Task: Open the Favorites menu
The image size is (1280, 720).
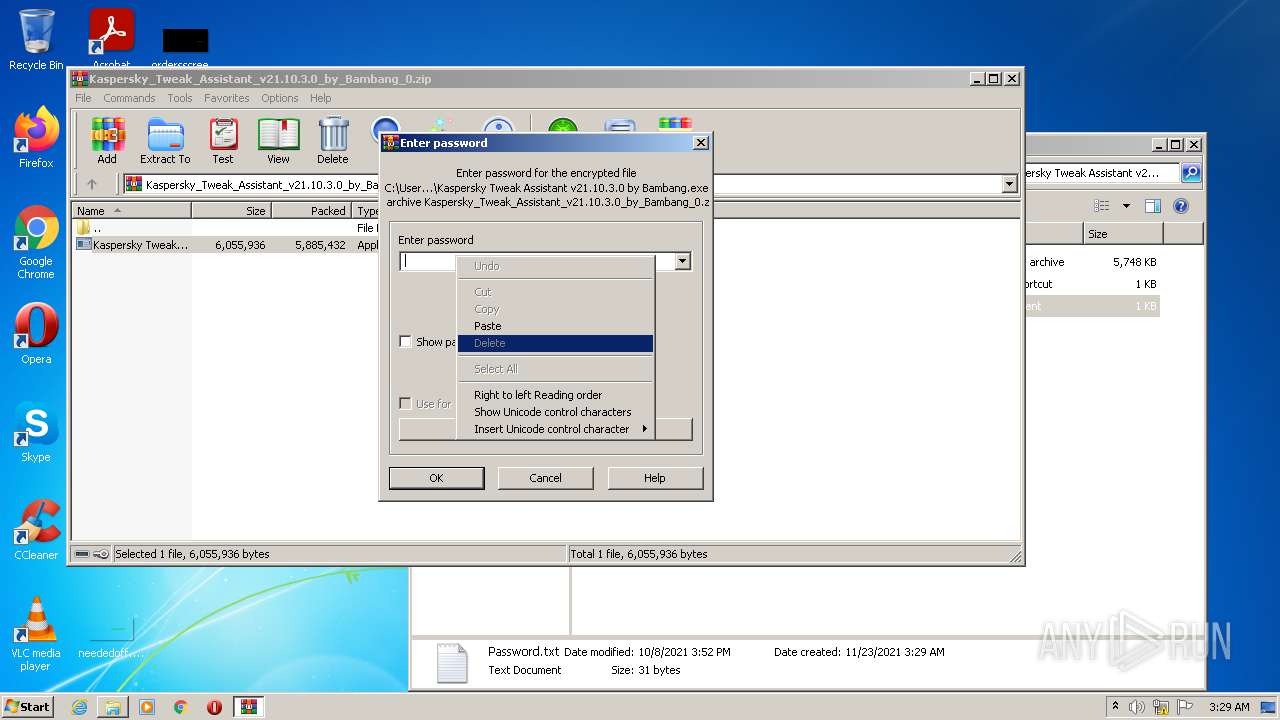Action: 227,98
